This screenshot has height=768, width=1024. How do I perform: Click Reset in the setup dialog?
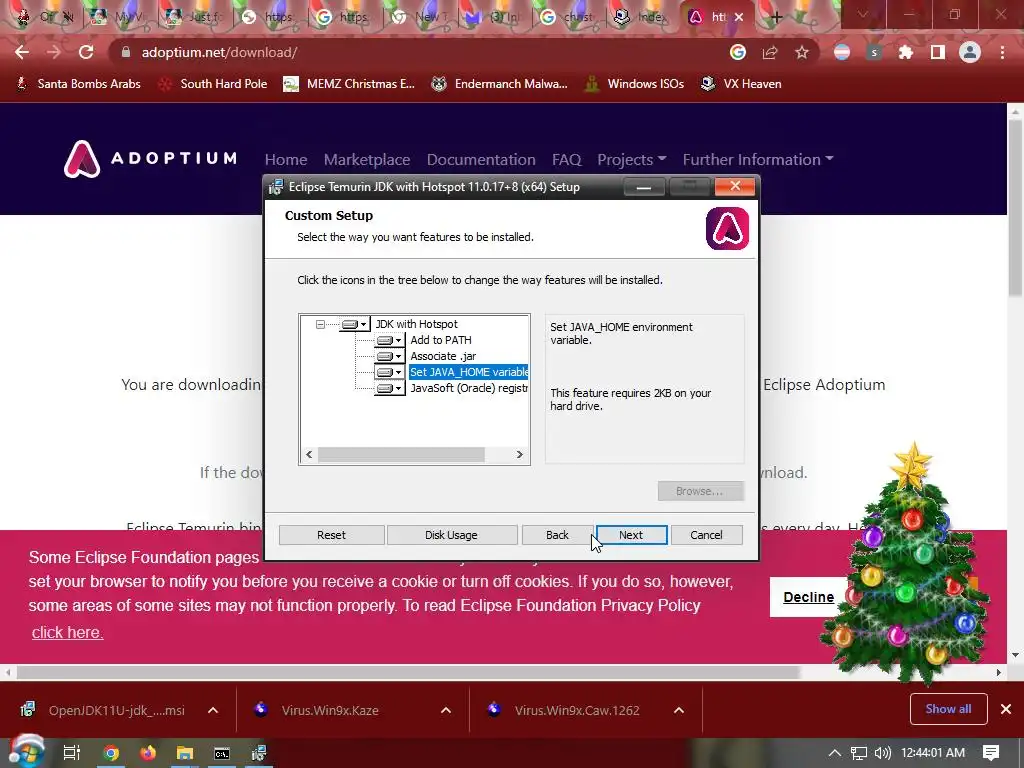(x=331, y=535)
